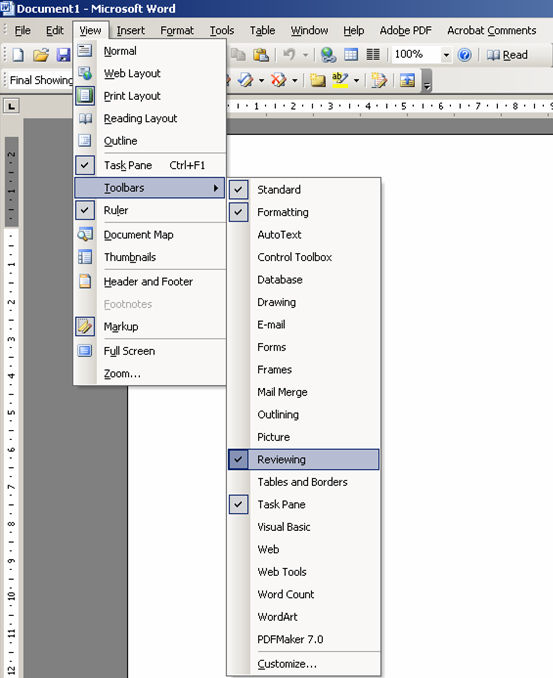Open the Edit menu
Image resolution: width=553 pixels, height=678 pixels.
pos(54,31)
